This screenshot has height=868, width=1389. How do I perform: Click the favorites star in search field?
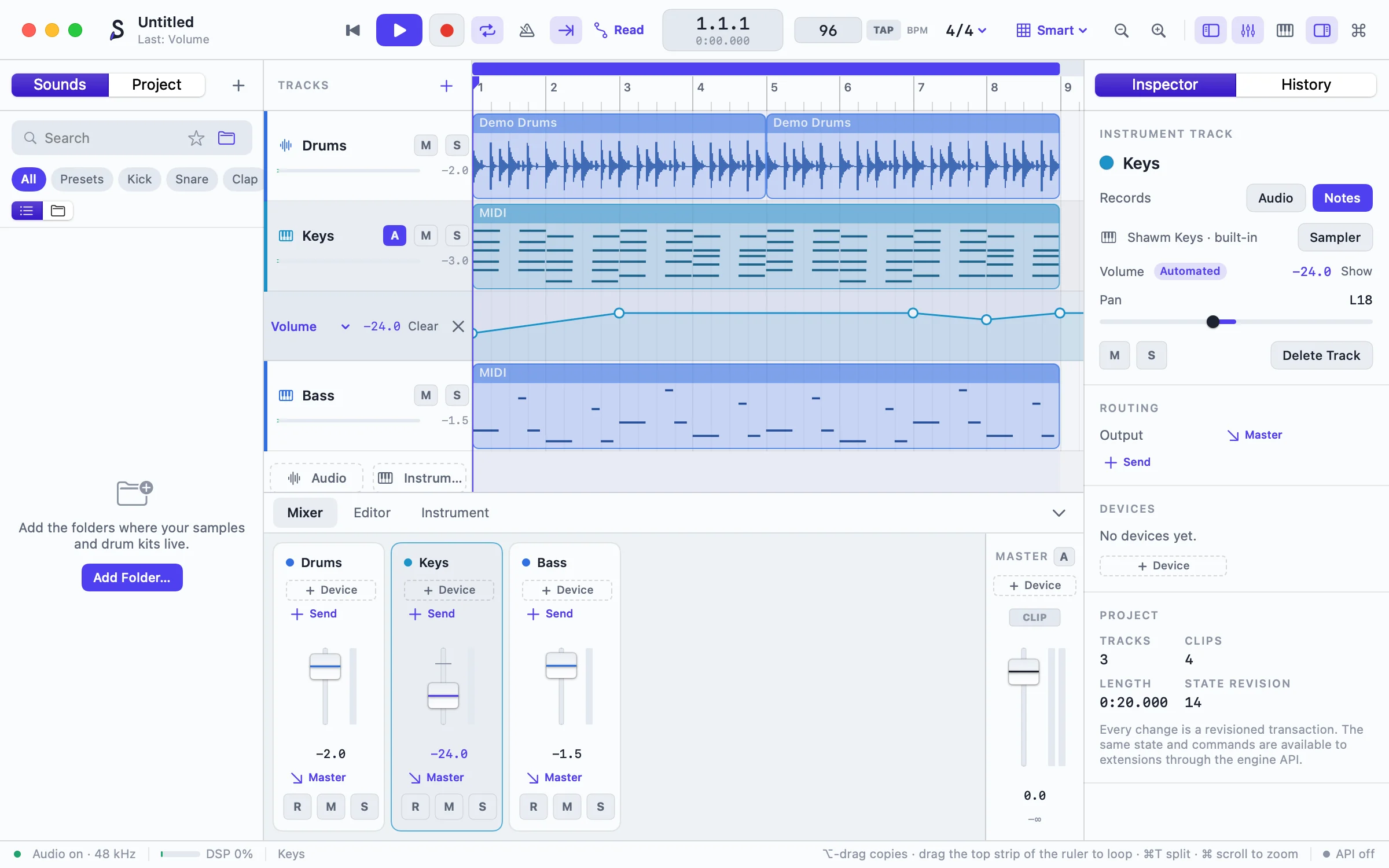click(x=196, y=138)
